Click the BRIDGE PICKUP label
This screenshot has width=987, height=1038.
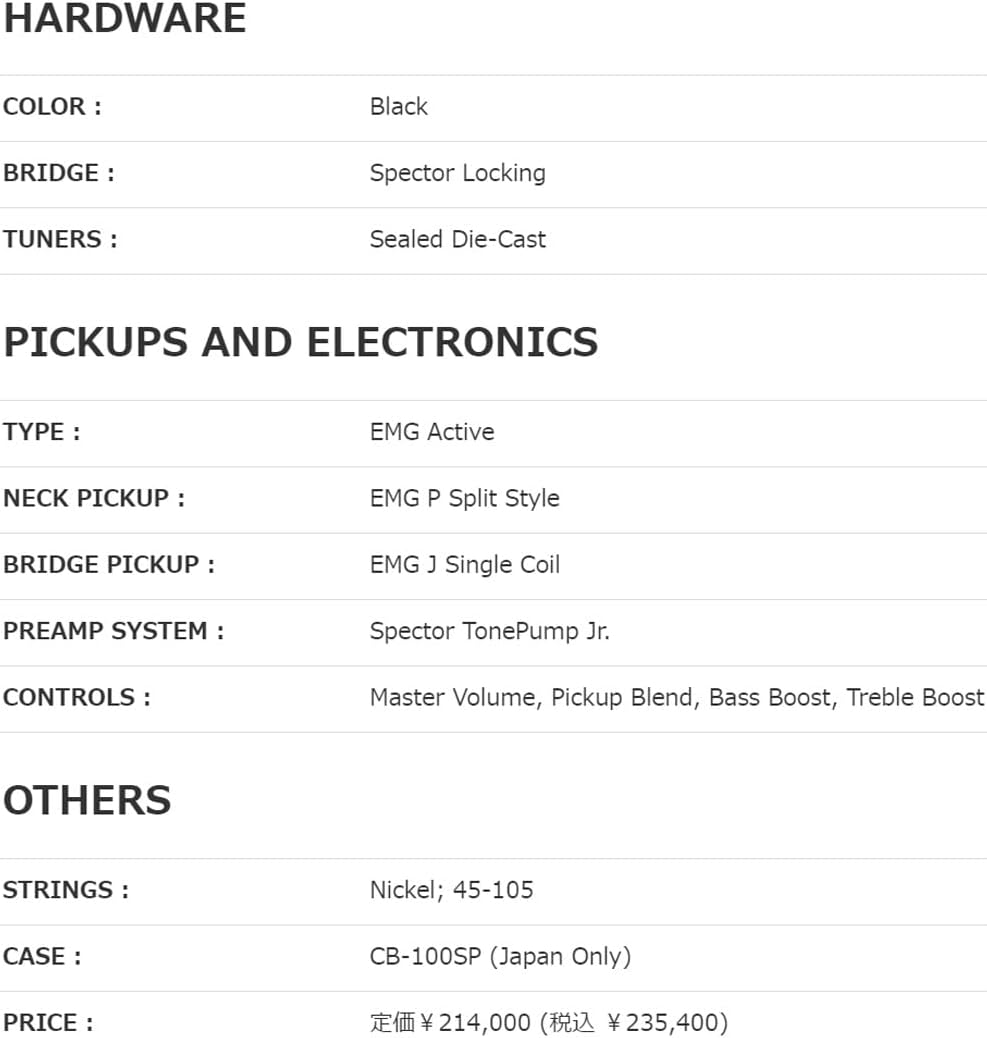coord(108,565)
